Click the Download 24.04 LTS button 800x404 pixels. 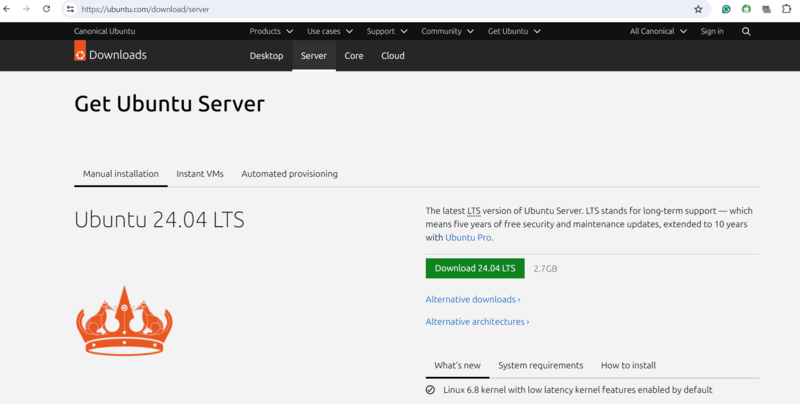[475, 268]
